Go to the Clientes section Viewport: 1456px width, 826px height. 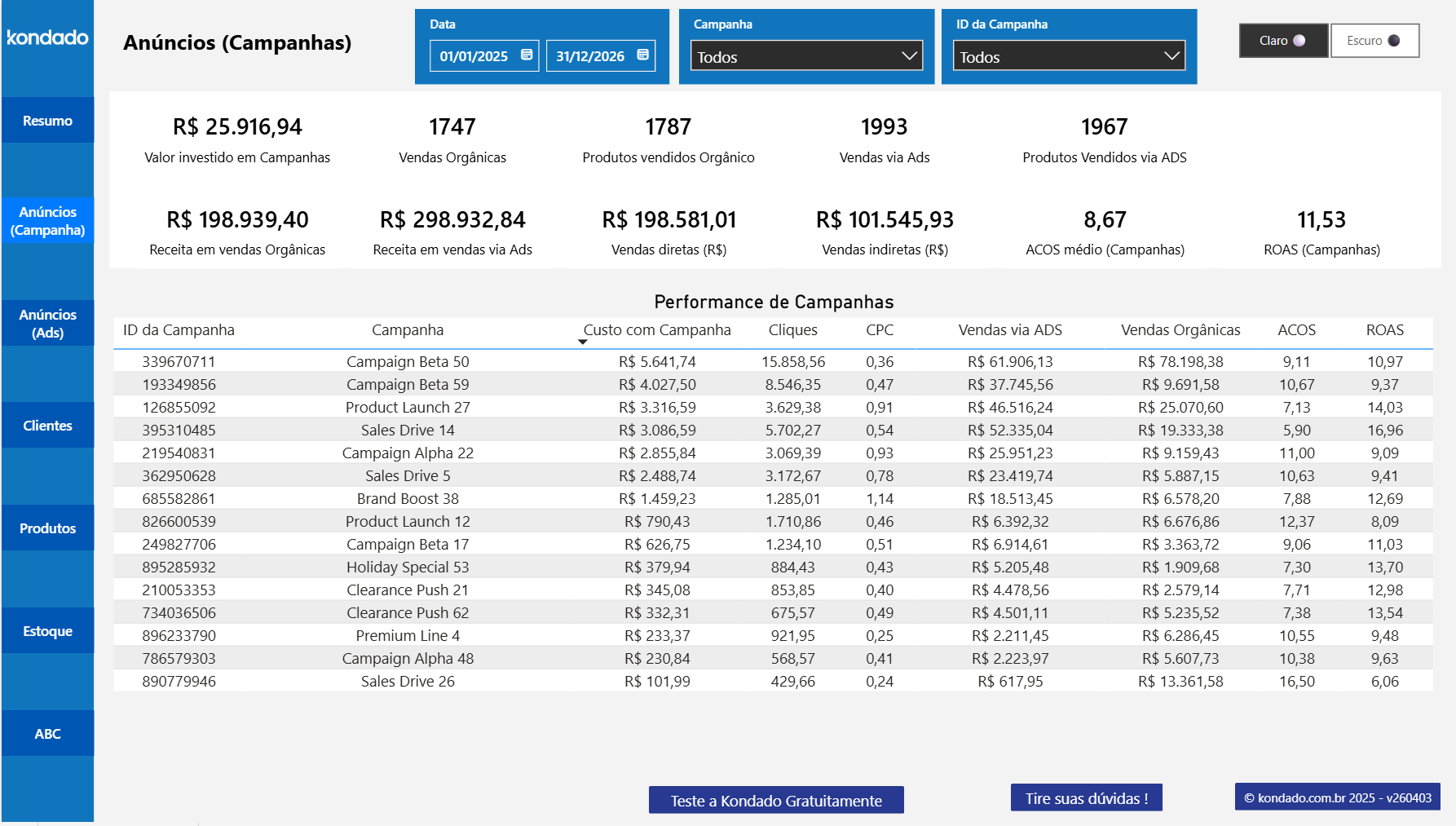tap(46, 425)
